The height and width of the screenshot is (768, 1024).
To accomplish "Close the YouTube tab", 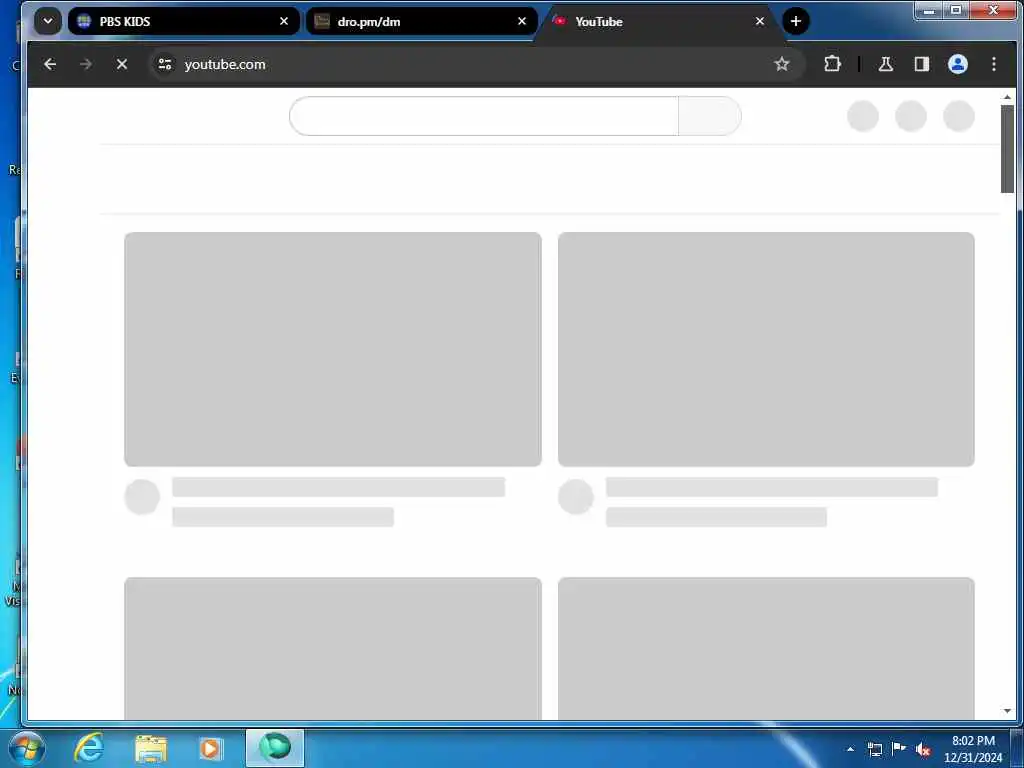I will (760, 21).
